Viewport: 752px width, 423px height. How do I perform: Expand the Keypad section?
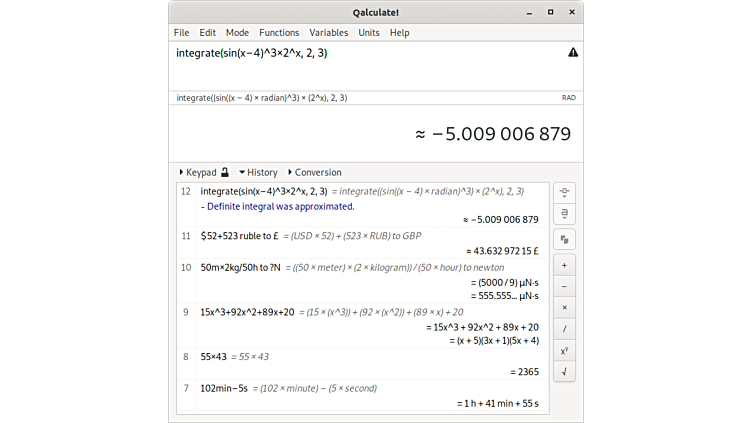point(200,172)
